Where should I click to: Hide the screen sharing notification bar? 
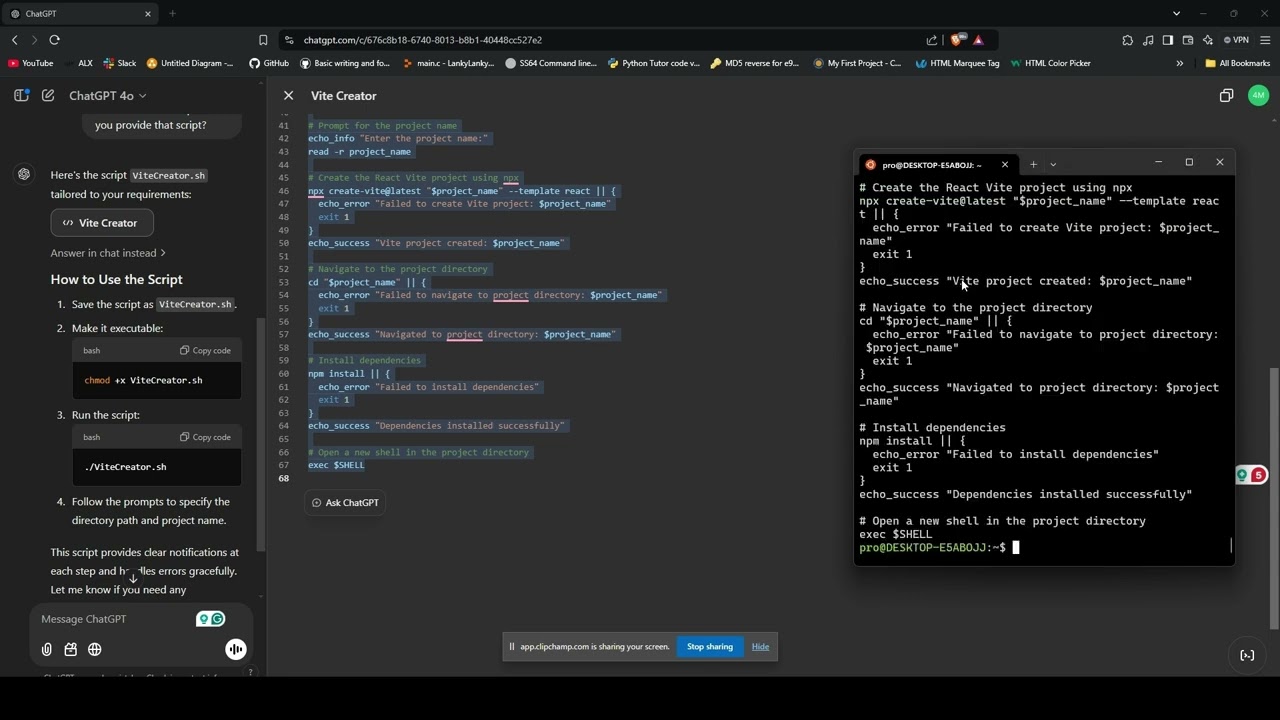(x=760, y=647)
